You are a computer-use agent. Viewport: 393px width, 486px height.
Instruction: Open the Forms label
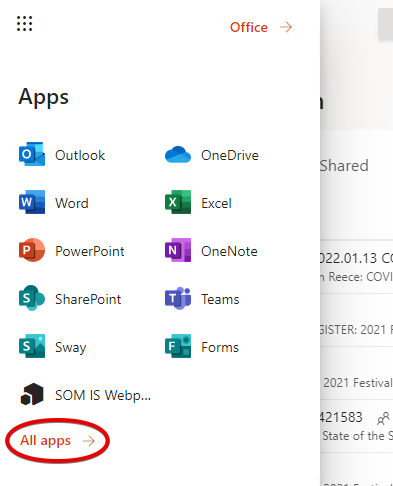click(220, 347)
